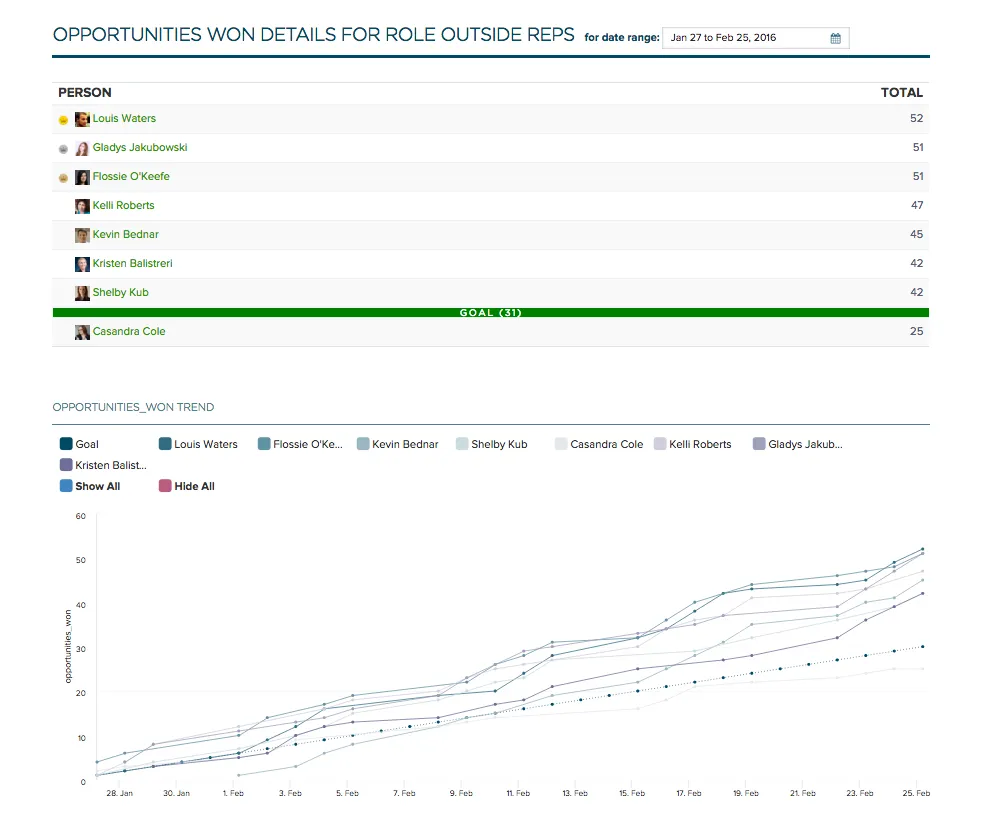The height and width of the screenshot is (817, 987).
Task: Open Louis Waters profile link
Action: [124, 118]
